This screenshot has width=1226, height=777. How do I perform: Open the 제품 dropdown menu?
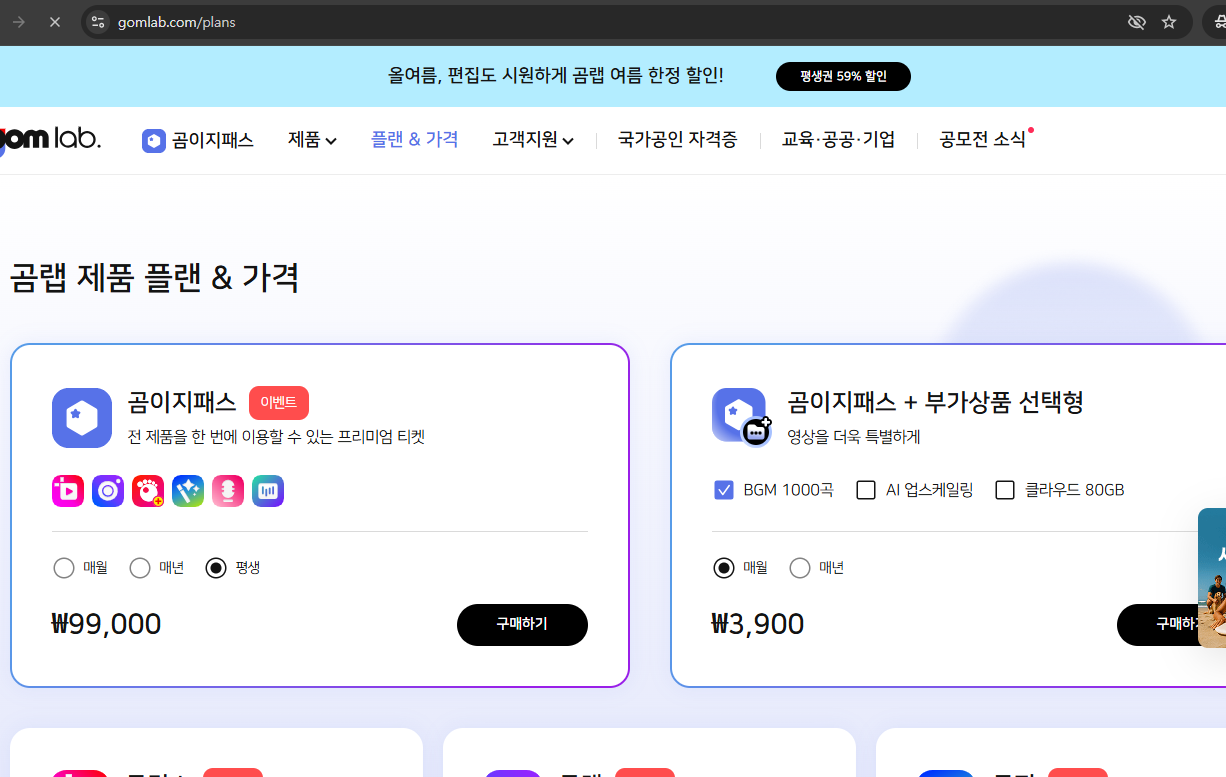[311, 140]
